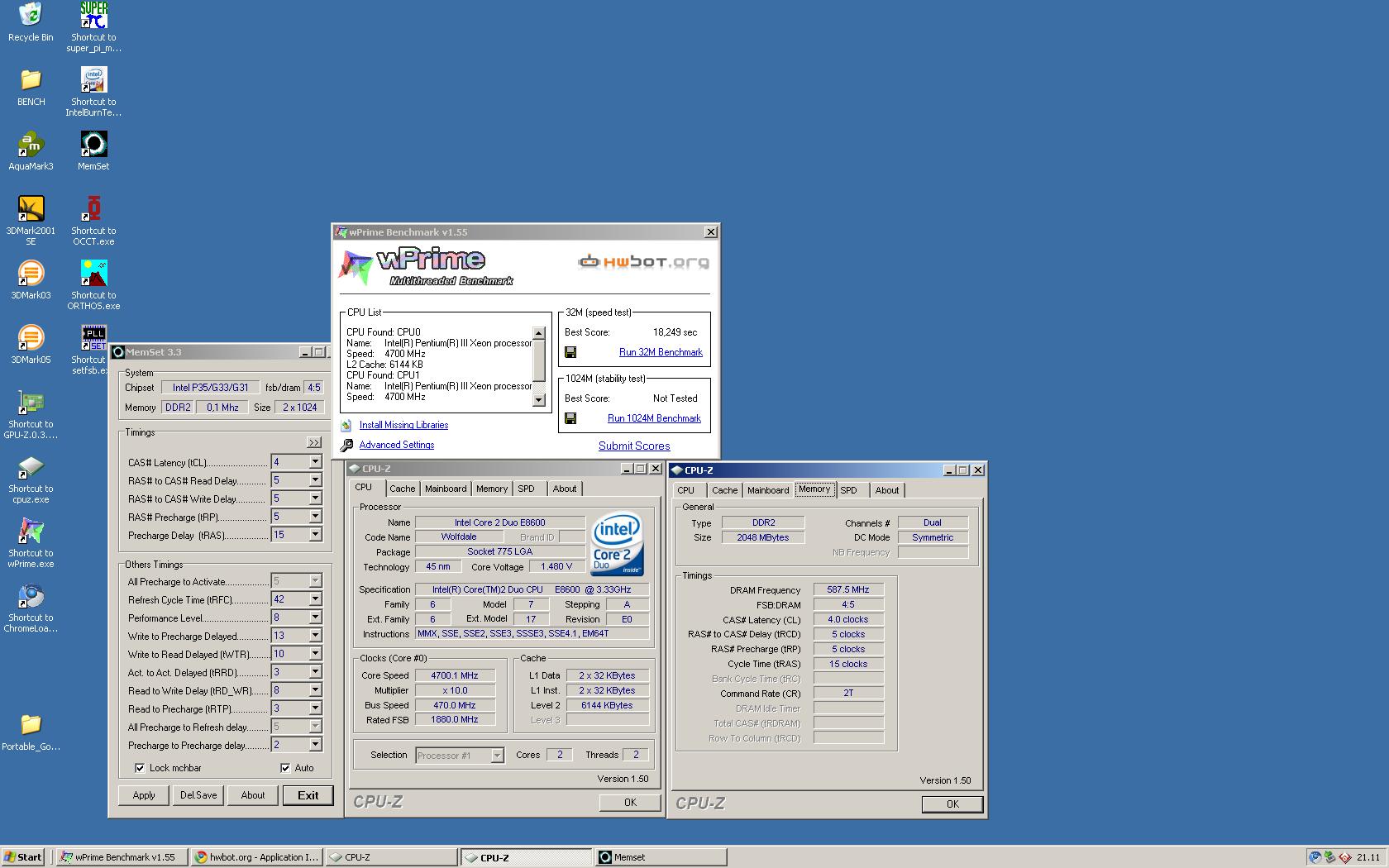This screenshot has height=868, width=1389.
Task: Click the Del.Save button in MemSet
Action: point(198,795)
